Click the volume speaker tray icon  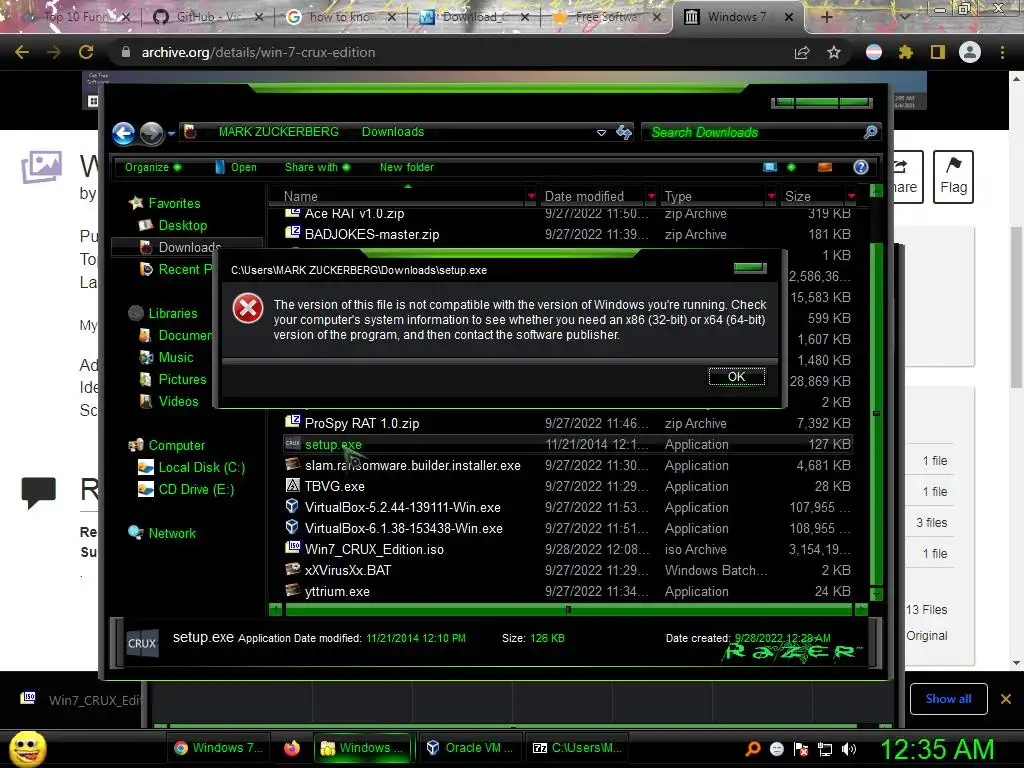tap(849, 749)
